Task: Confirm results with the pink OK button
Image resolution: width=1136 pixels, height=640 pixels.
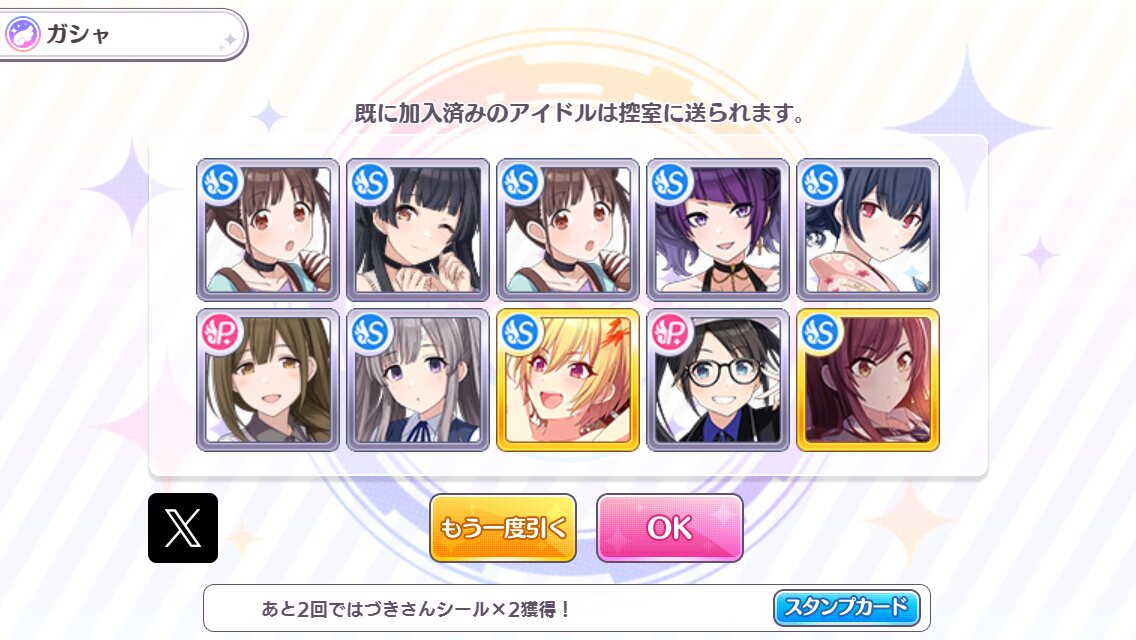Action: 669,528
